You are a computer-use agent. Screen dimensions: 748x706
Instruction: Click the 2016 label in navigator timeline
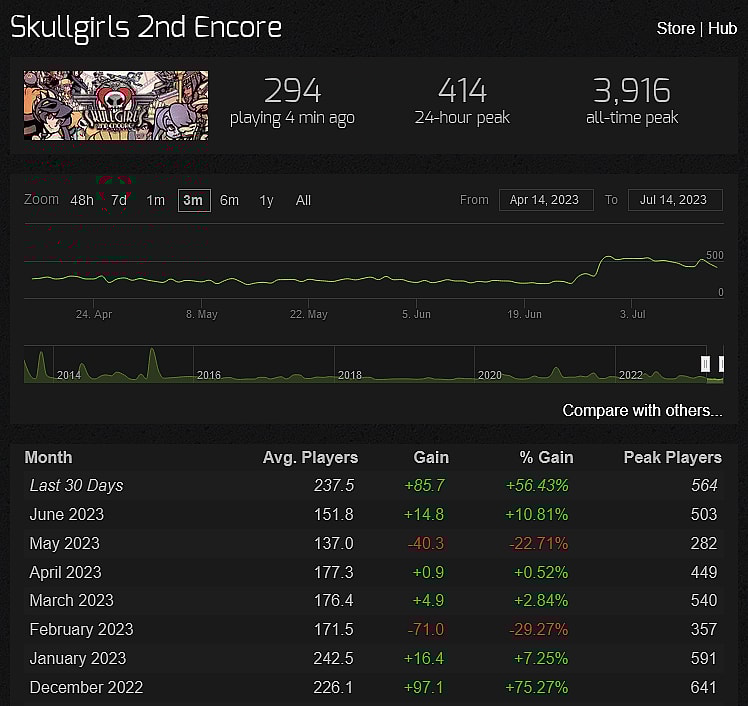click(x=209, y=375)
